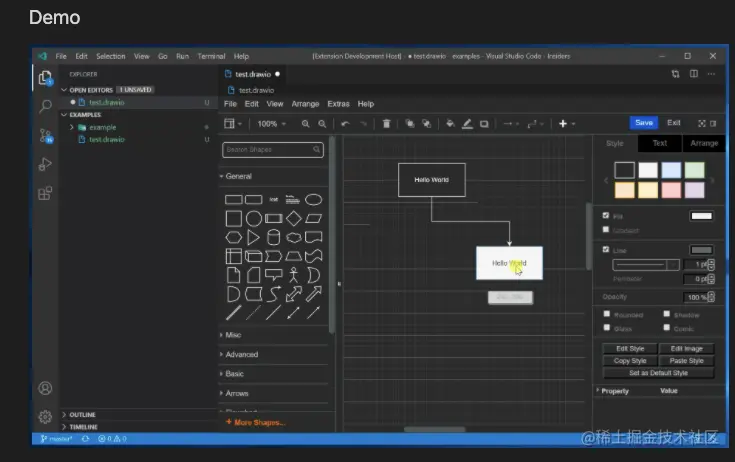Click the Edit Style button
This screenshot has width=735, height=462.
coord(630,349)
